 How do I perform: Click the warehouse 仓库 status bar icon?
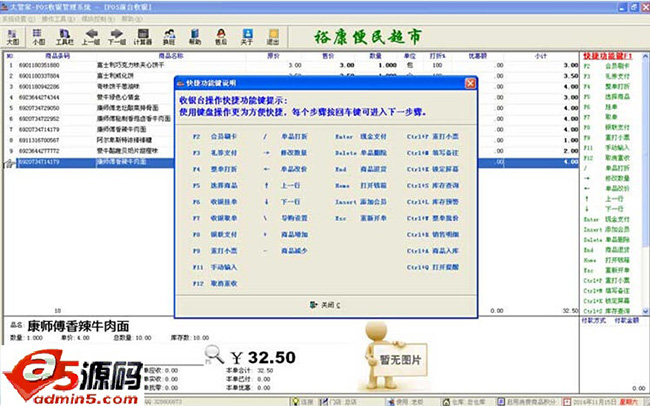[446, 402]
